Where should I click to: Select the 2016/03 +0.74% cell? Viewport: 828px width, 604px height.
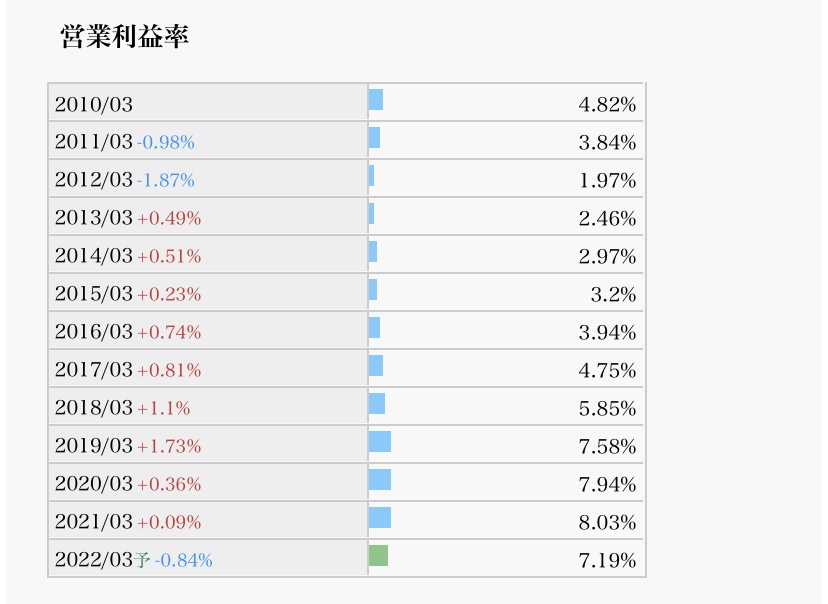[208, 331]
